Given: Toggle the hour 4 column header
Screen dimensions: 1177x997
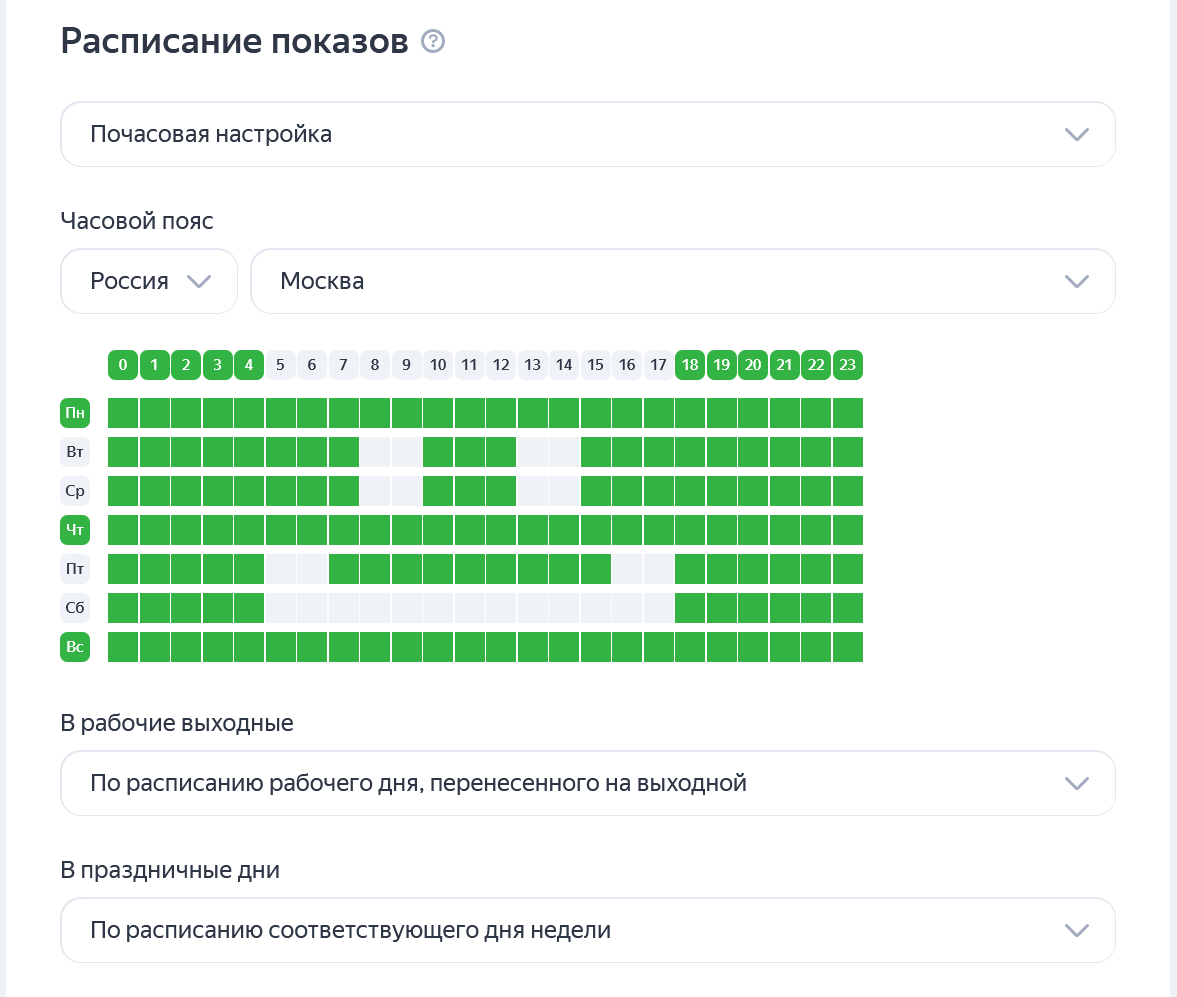Looking at the screenshot, I should point(249,364).
